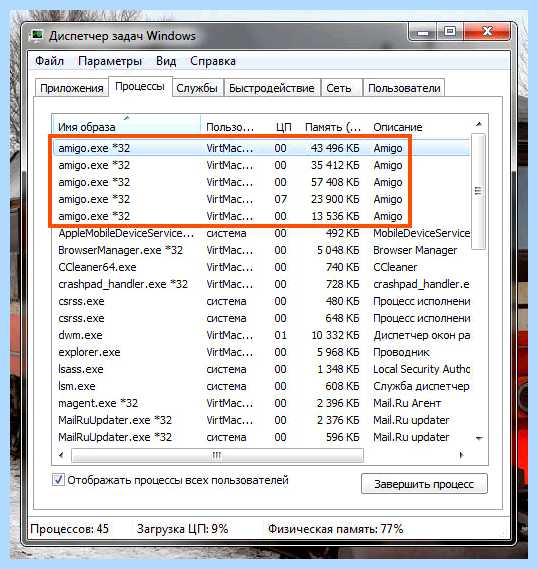Image resolution: width=538 pixels, height=569 pixels.
Task: Click the vertical scrollbar down arrow
Action: (479, 439)
